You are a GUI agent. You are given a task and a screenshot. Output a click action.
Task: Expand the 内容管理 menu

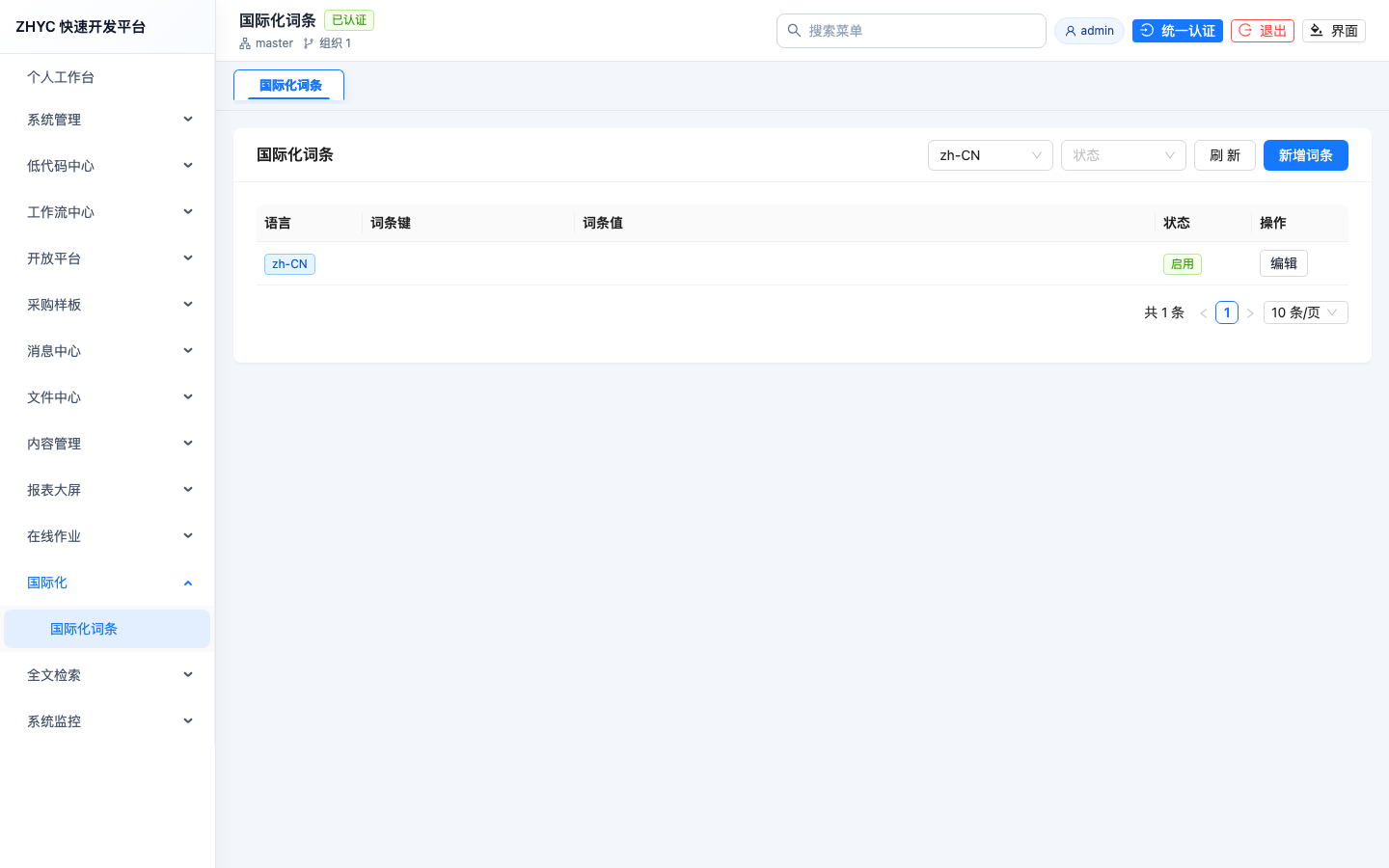107,444
